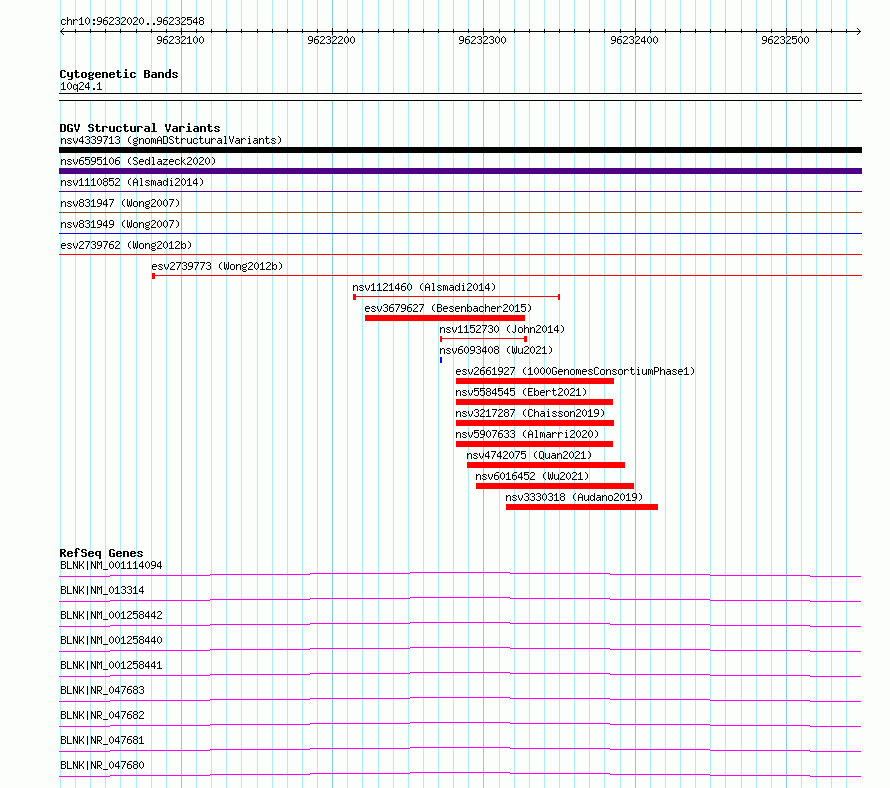The image size is (890, 788).
Task: Open nsv3330318 (Audano2019) label
Action: tap(574, 497)
